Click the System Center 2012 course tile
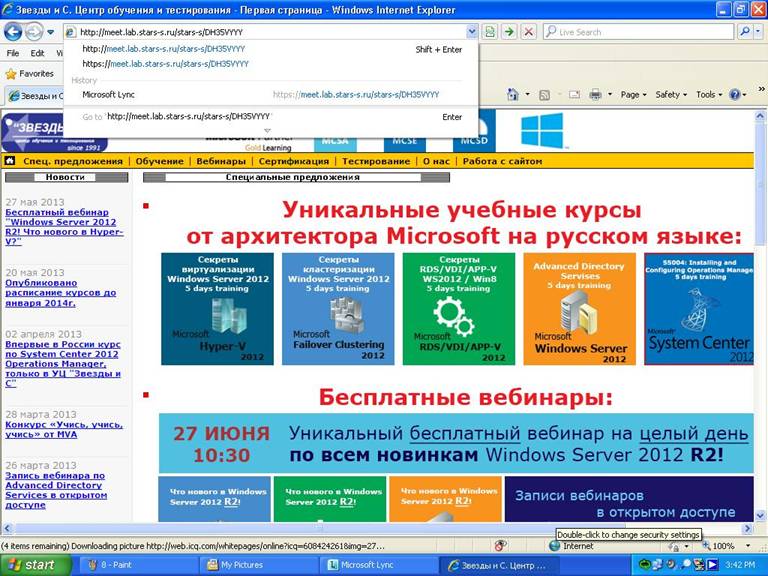Image resolution: width=768 pixels, height=576 pixels. (699, 309)
